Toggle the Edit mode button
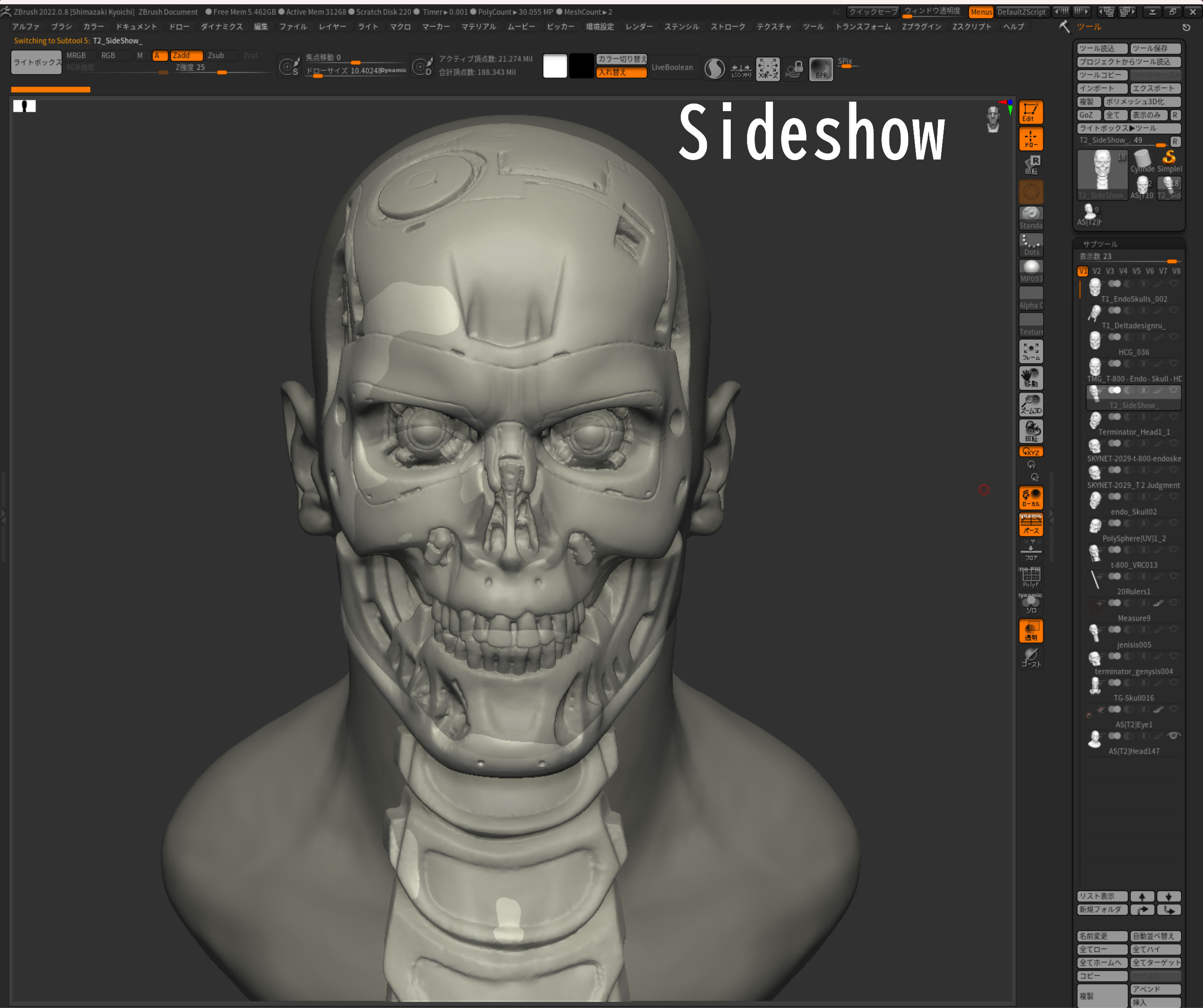The image size is (1203, 1008). (1030, 112)
